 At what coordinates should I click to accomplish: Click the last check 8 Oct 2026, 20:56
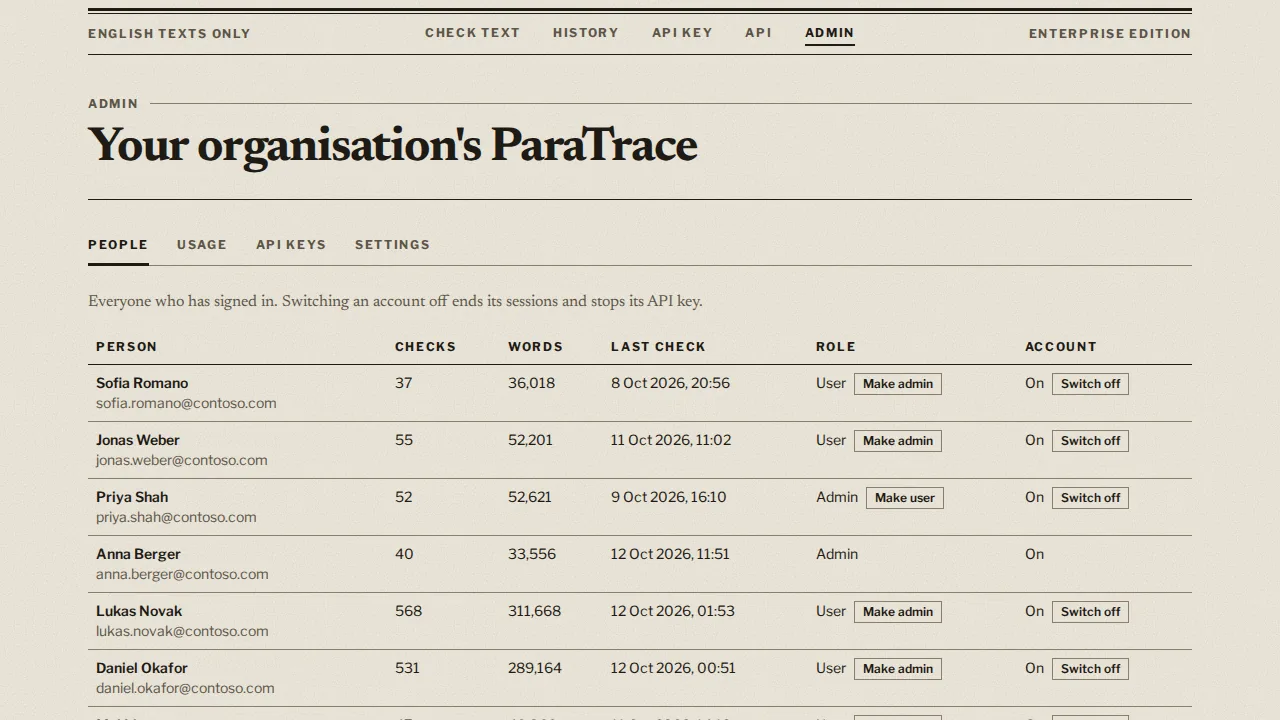[x=671, y=383]
